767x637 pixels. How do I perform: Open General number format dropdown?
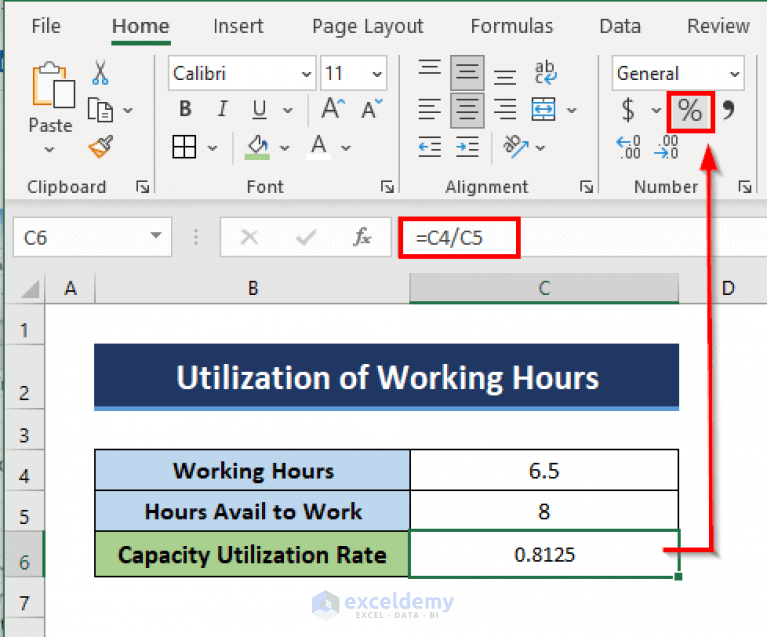(734, 74)
